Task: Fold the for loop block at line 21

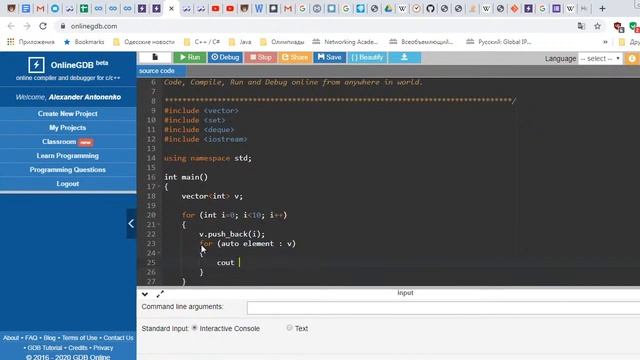Action: coord(159,224)
